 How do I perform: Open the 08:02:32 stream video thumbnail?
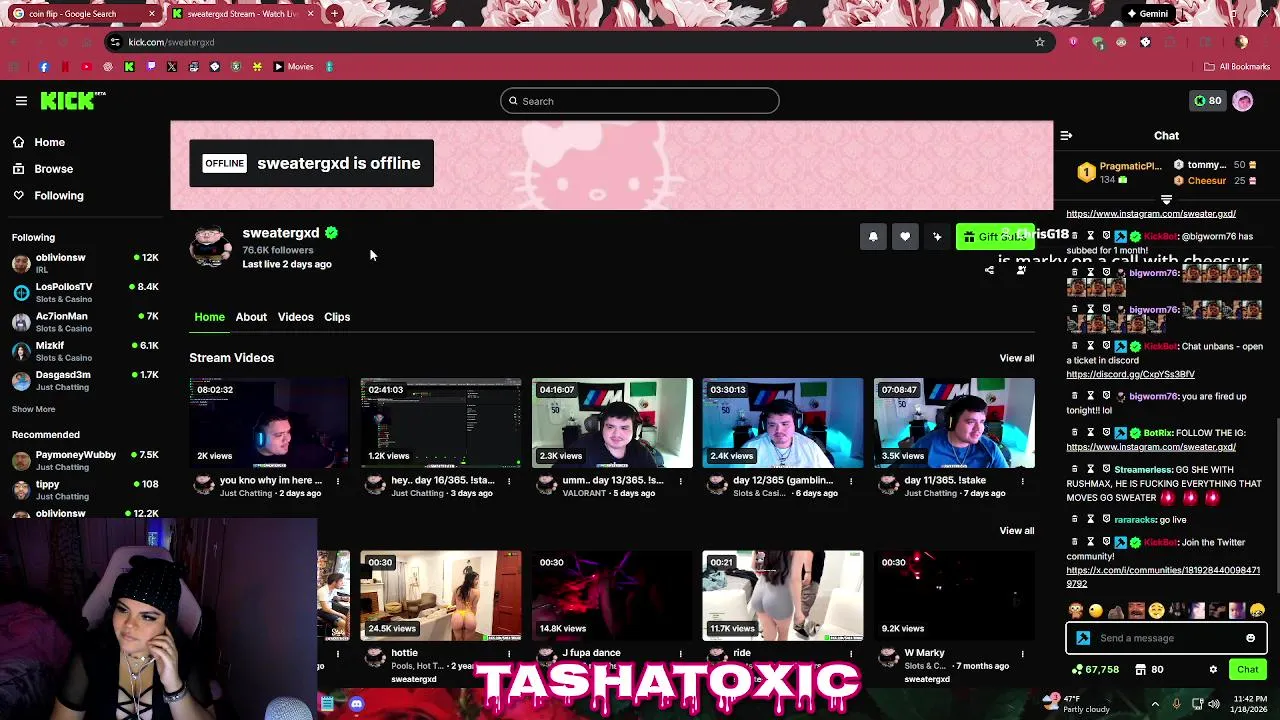point(269,423)
